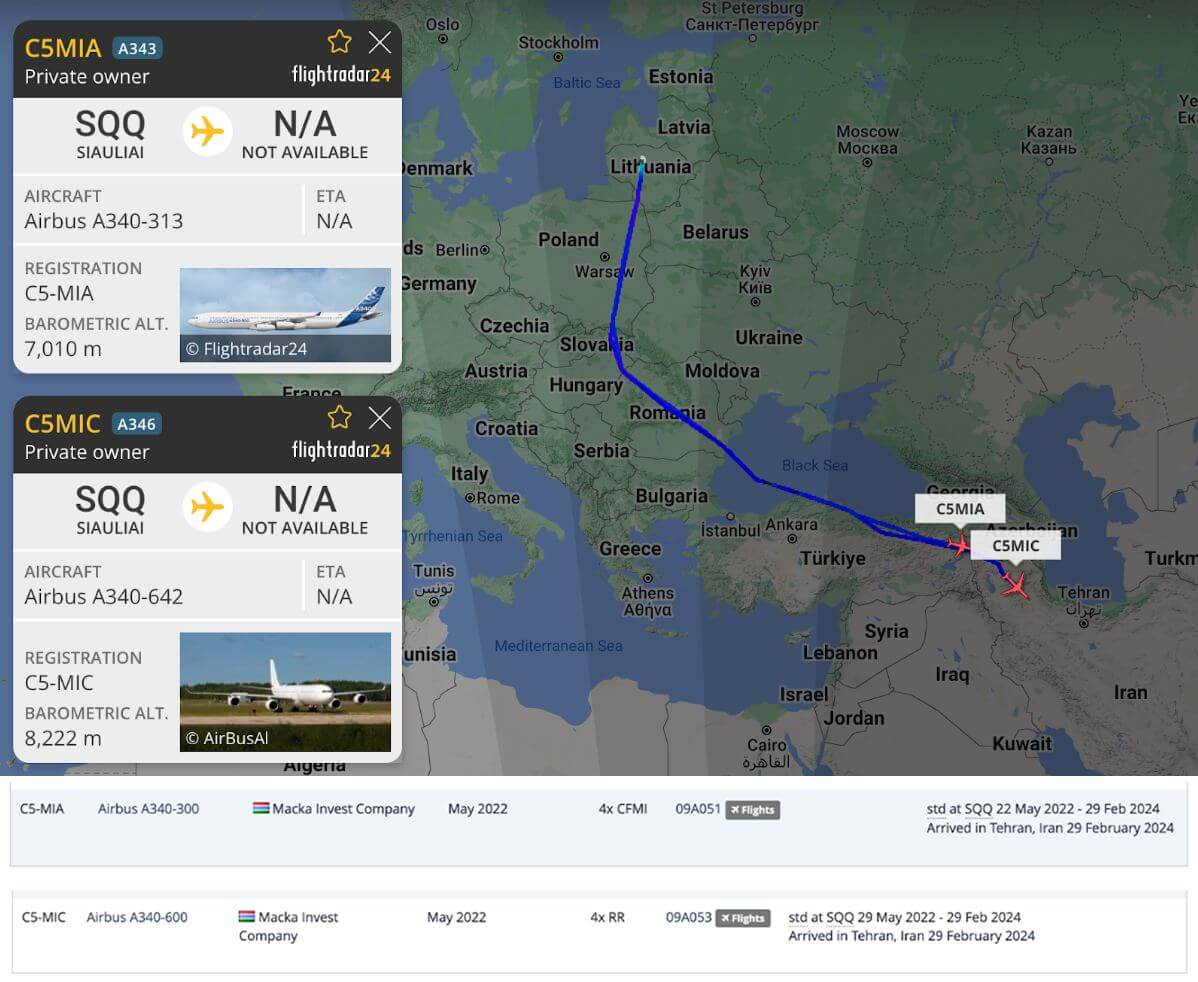The width and height of the screenshot is (1198, 982).
Task: Click the A346 aircraft type badge
Action: (x=137, y=424)
